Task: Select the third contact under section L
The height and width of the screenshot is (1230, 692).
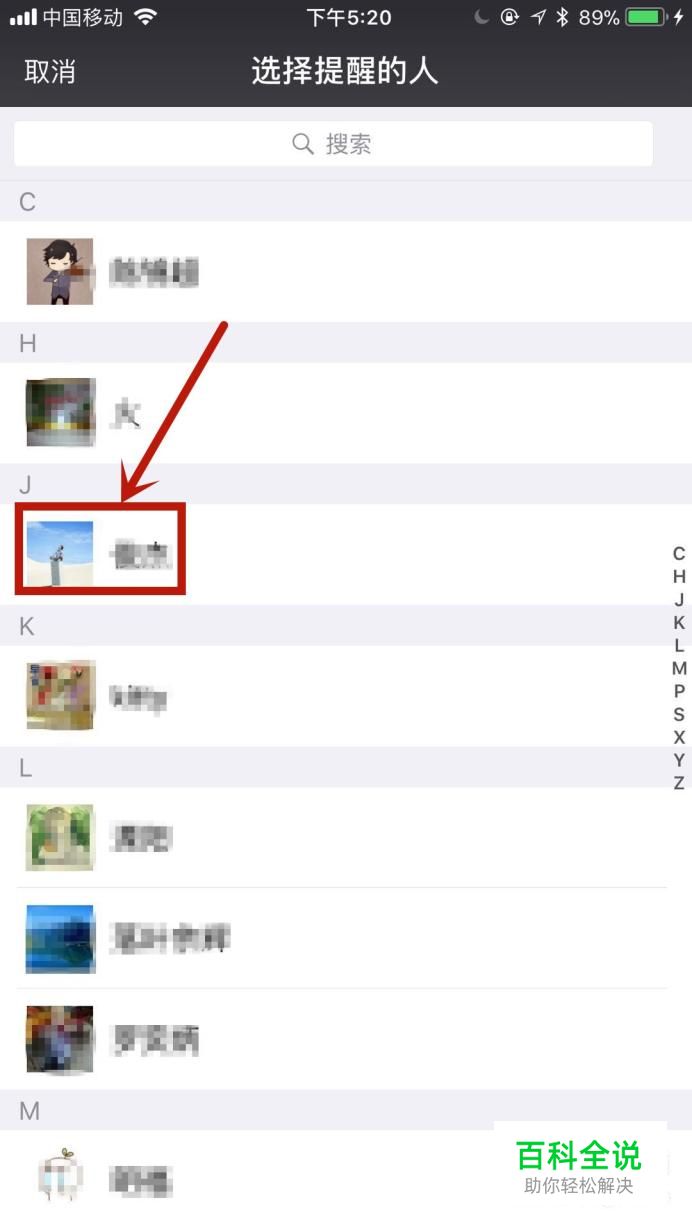Action: click(x=346, y=1040)
